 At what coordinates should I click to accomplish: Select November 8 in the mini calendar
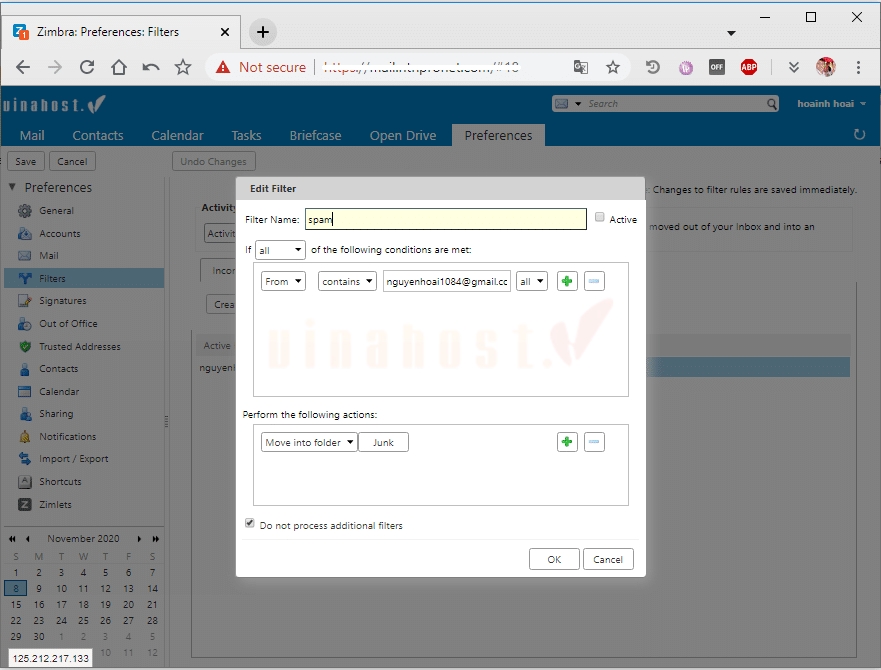click(16, 588)
